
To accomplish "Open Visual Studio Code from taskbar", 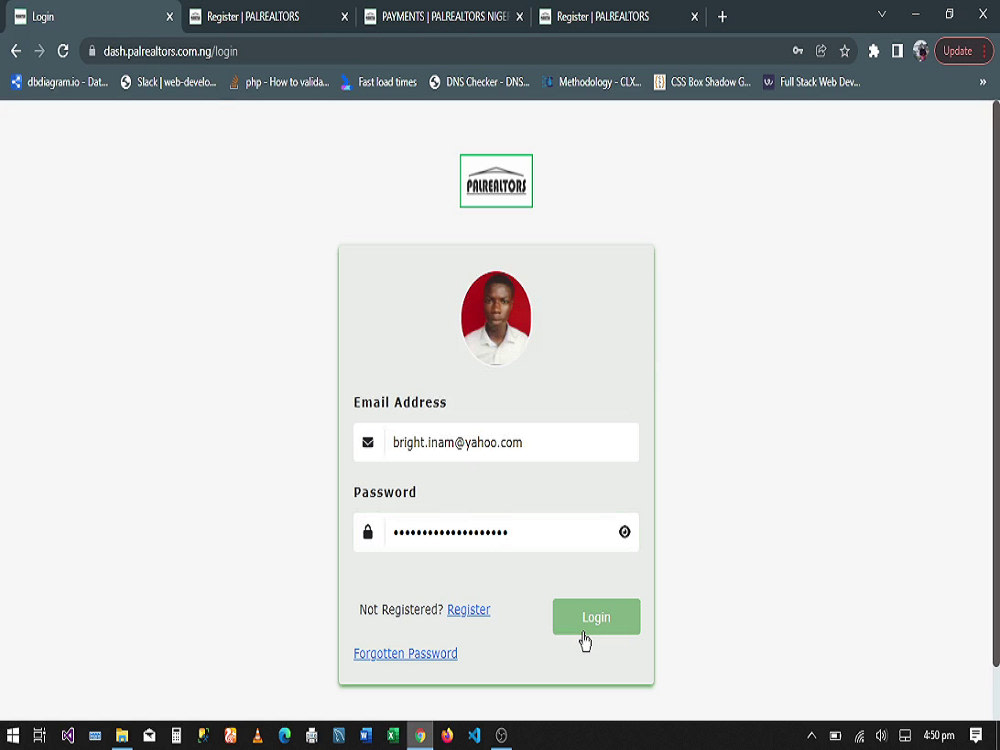I will (x=474, y=735).
